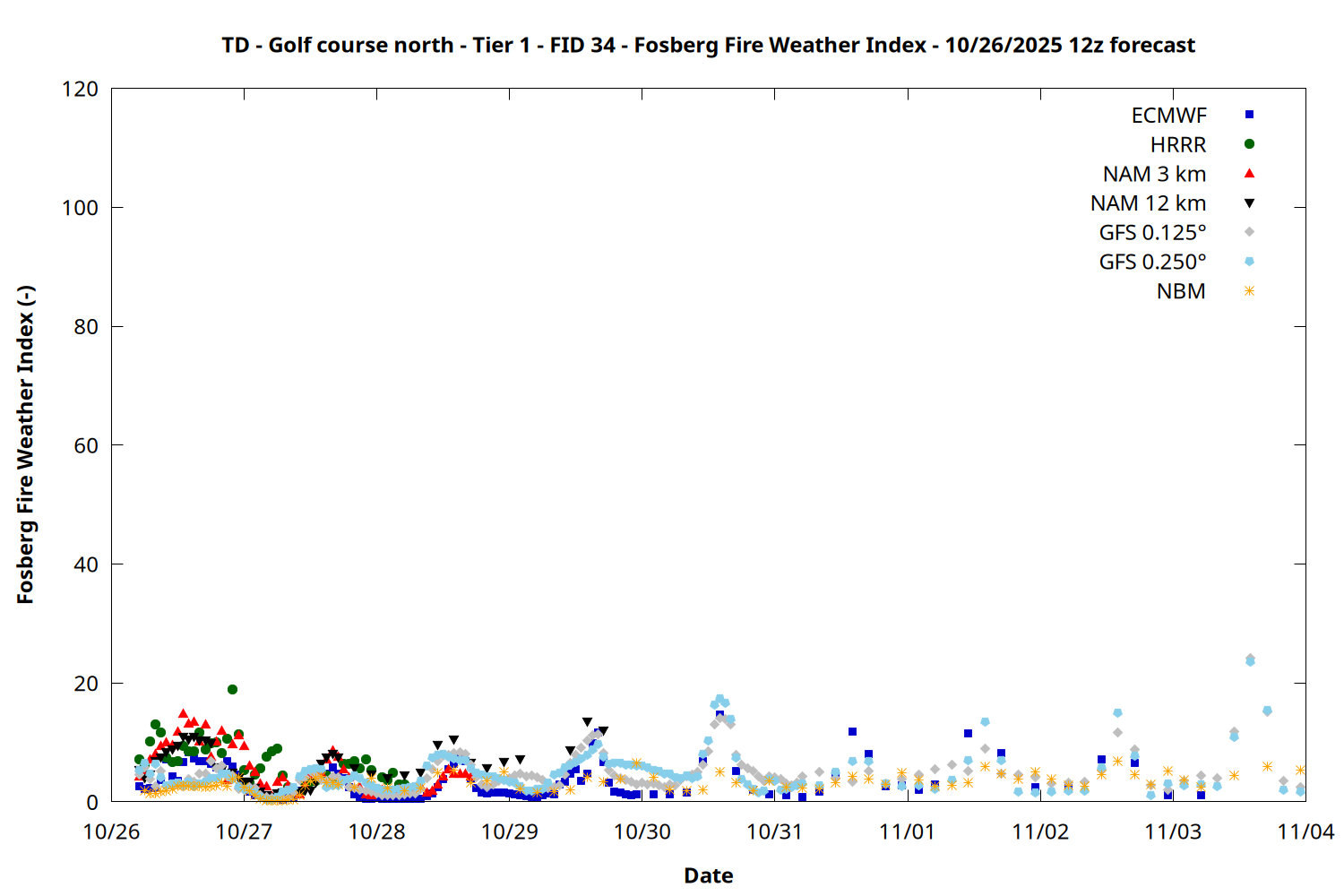This screenshot has width=1344, height=896.
Task: Click the Date x-axis label
Action: (x=708, y=875)
